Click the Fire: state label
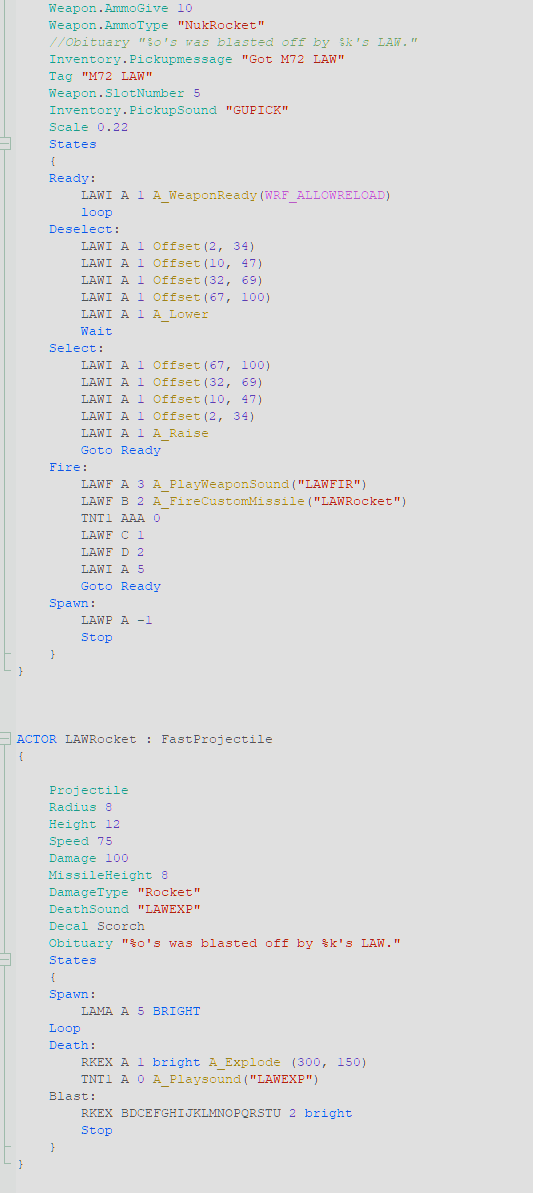 68,467
